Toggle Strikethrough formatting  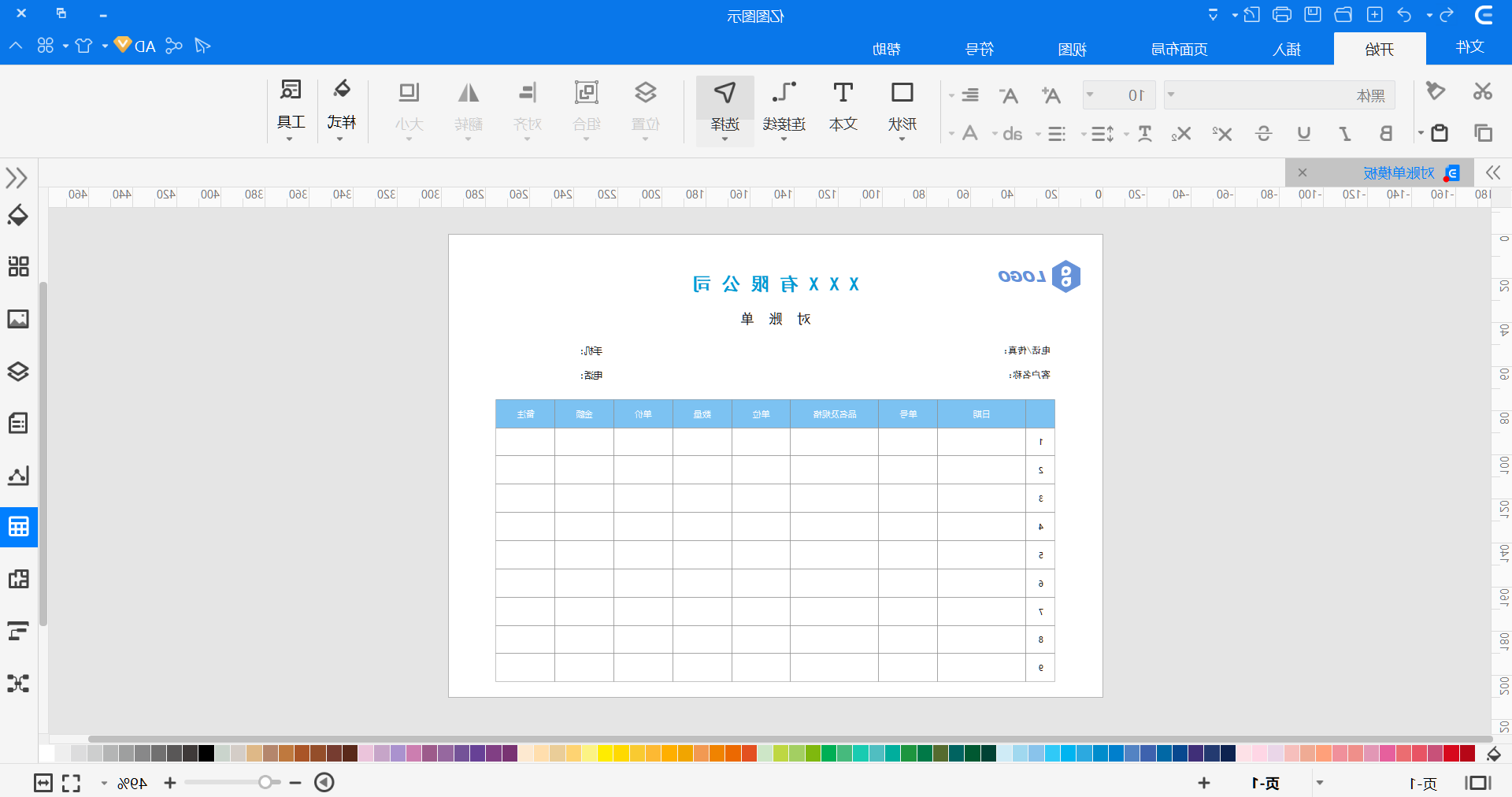point(1263,133)
